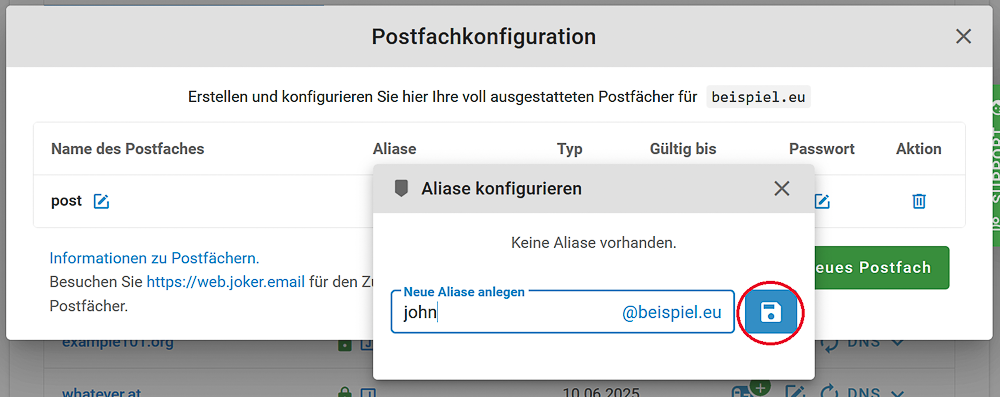The height and width of the screenshot is (397, 1000).
Task: Expand the DNS chevron for example101.org
Action: [897, 343]
